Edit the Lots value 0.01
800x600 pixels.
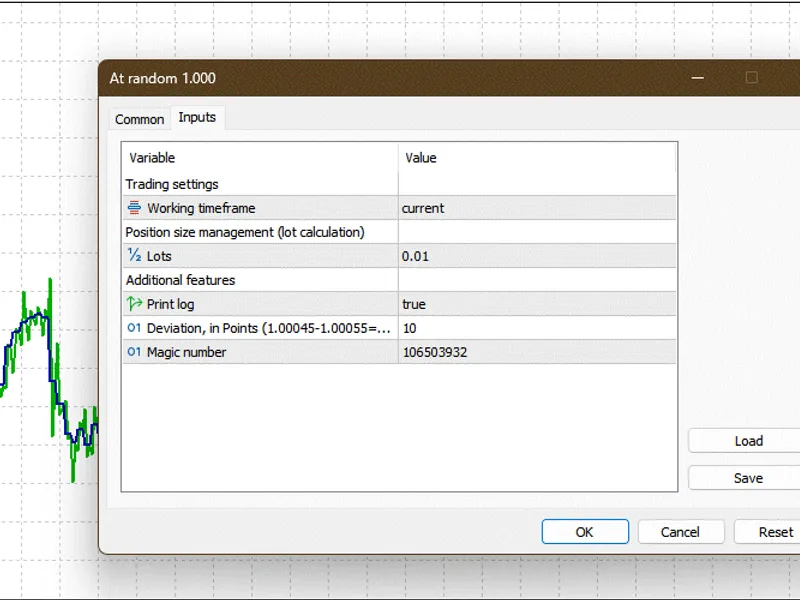[537, 256]
